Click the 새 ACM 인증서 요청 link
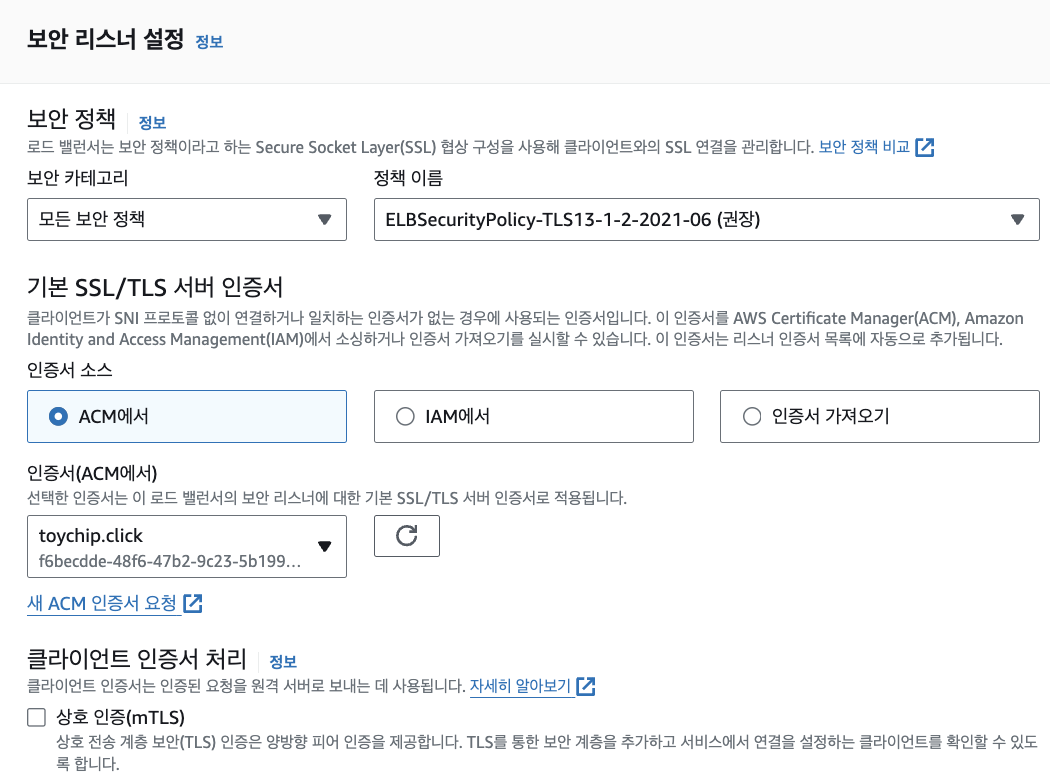 [x=102, y=603]
